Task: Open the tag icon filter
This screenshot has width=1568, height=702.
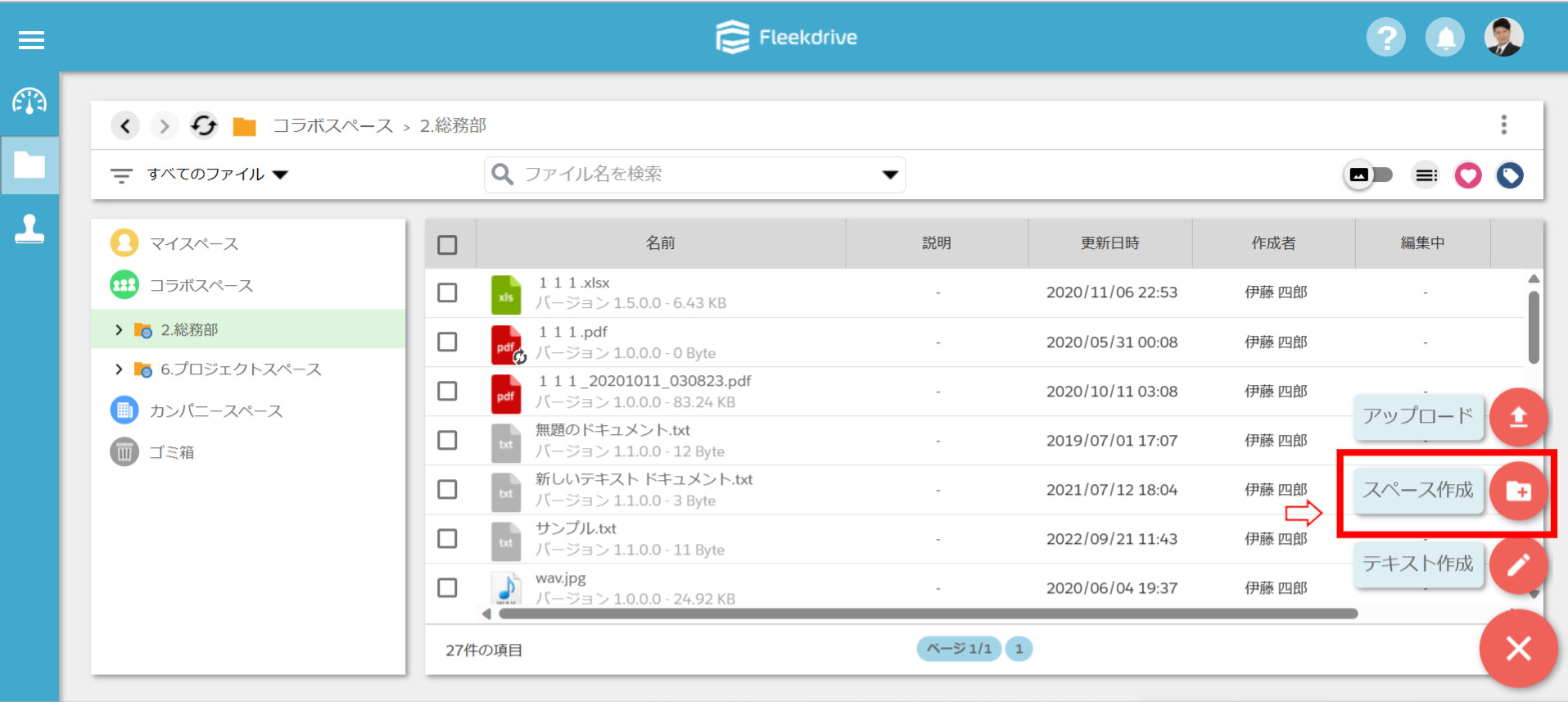Action: coord(1510,175)
